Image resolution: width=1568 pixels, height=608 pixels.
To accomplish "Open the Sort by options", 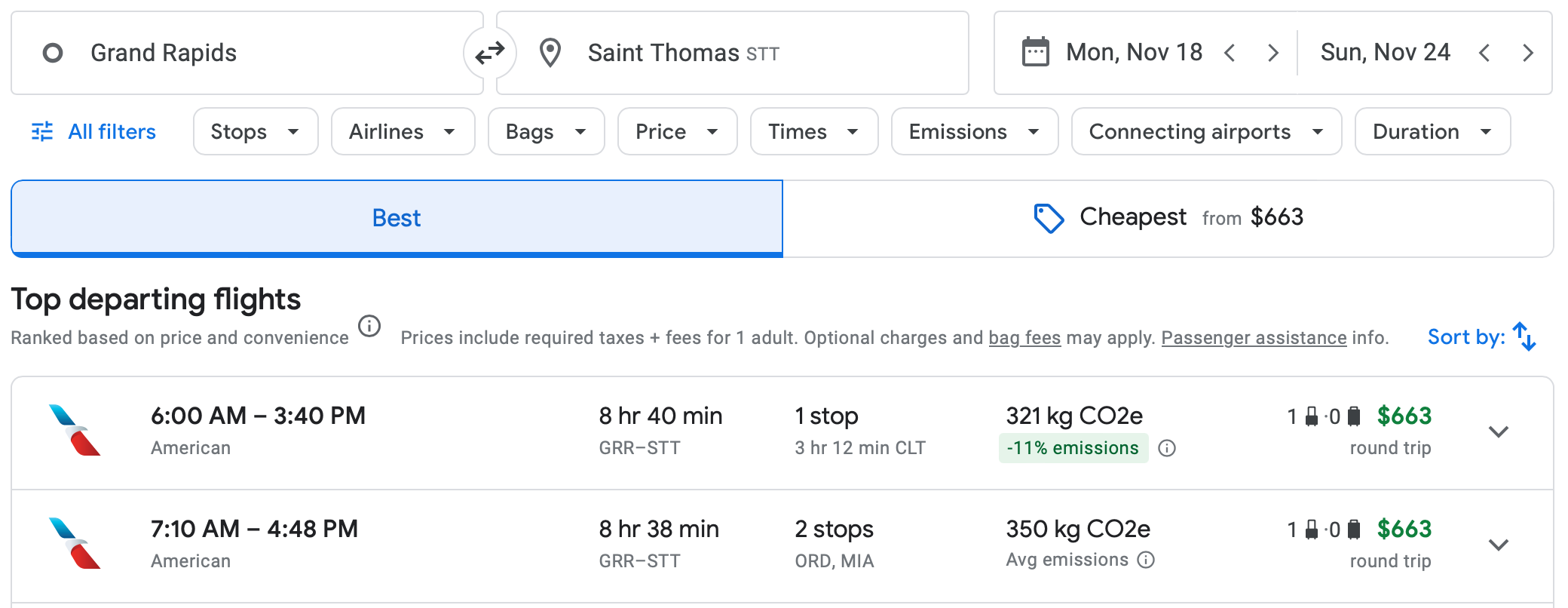I will coord(1481,336).
